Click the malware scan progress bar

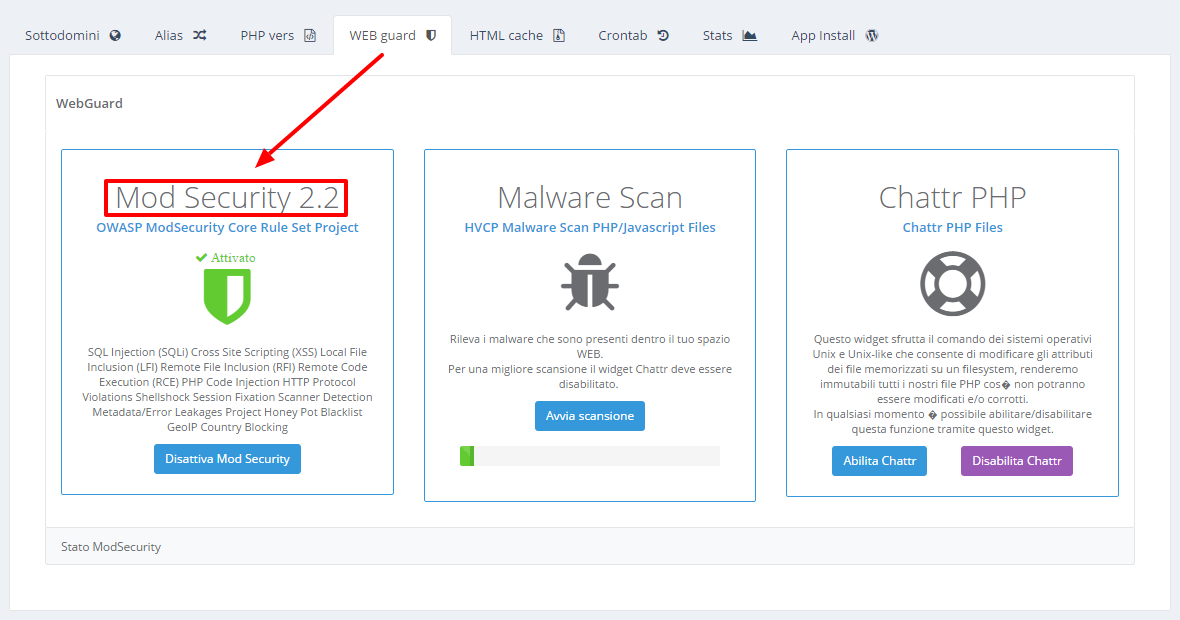coord(590,456)
